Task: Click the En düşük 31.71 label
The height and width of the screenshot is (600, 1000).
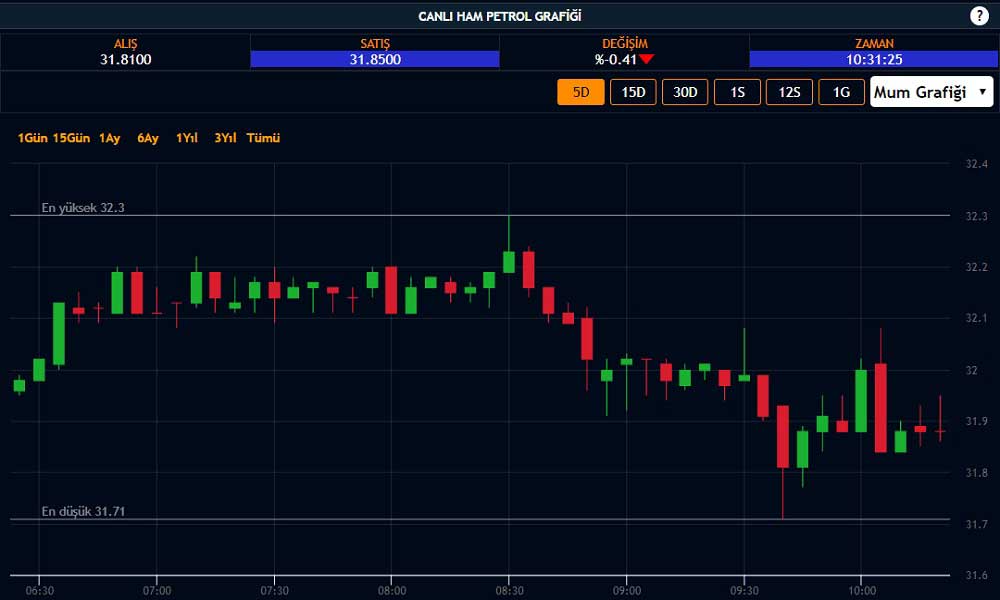Action: click(83, 511)
